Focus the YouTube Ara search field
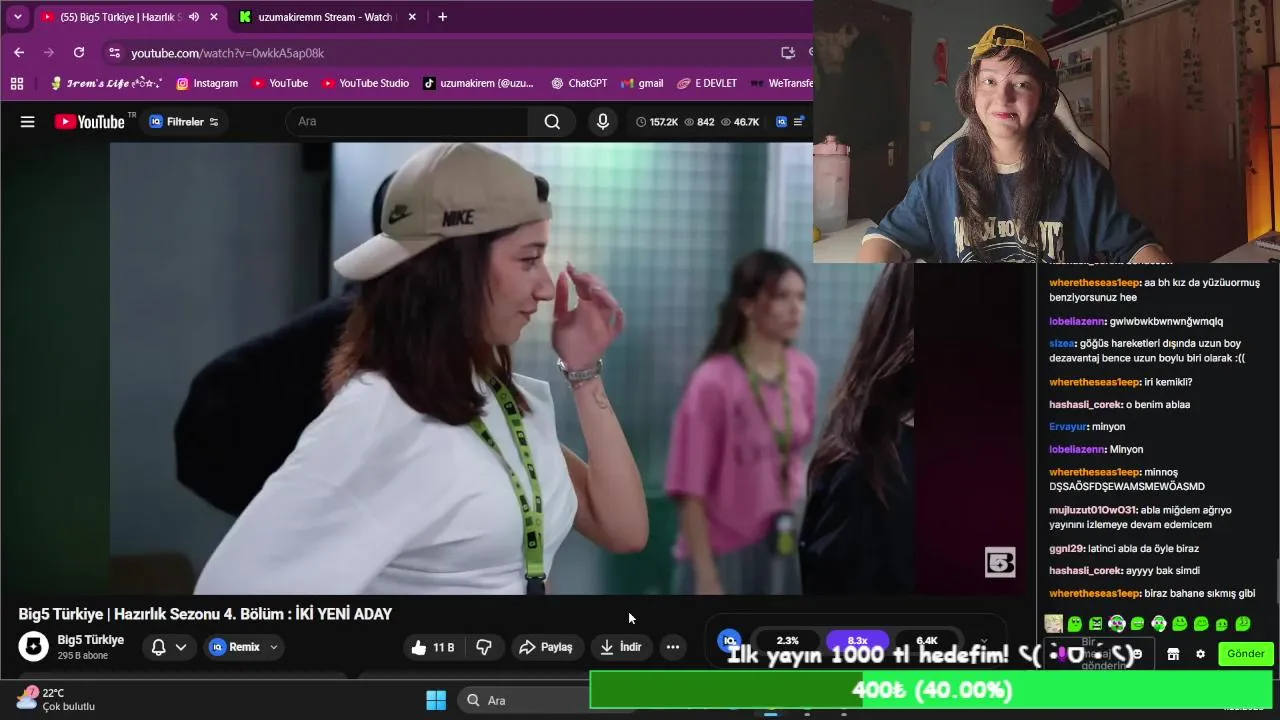 (x=407, y=122)
